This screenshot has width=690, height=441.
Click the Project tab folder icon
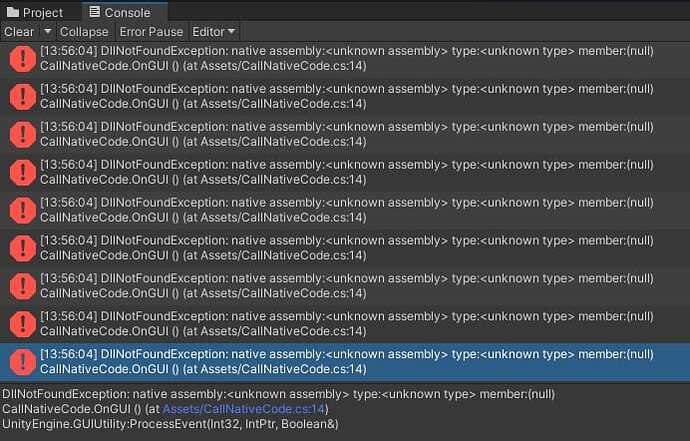point(13,12)
